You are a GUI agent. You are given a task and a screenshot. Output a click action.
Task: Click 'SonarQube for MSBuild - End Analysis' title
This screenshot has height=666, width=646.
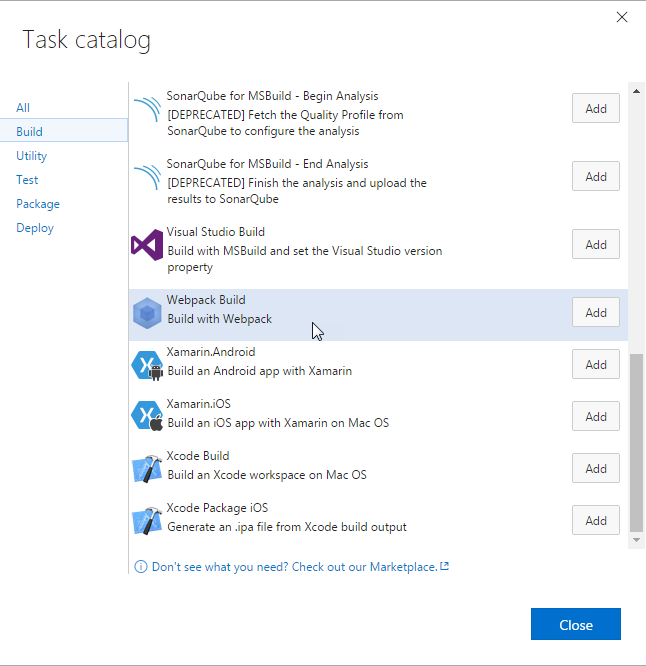pos(268,164)
